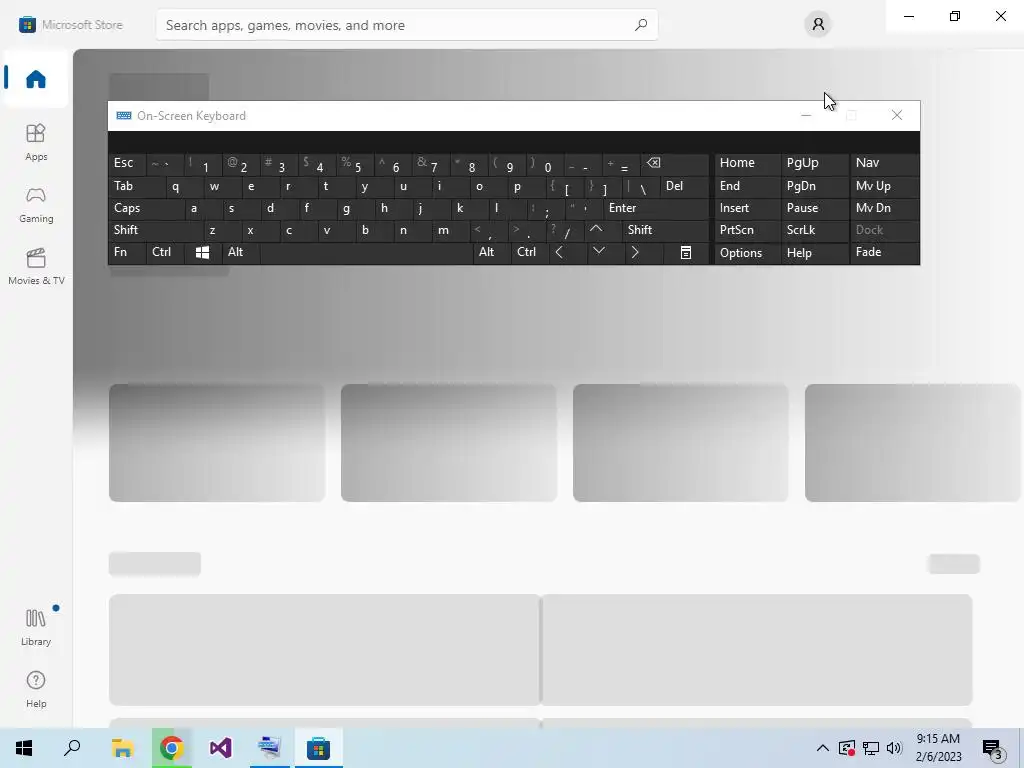This screenshot has height=768, width=1024.
Task: Click the Insert key
Action: 747,208
